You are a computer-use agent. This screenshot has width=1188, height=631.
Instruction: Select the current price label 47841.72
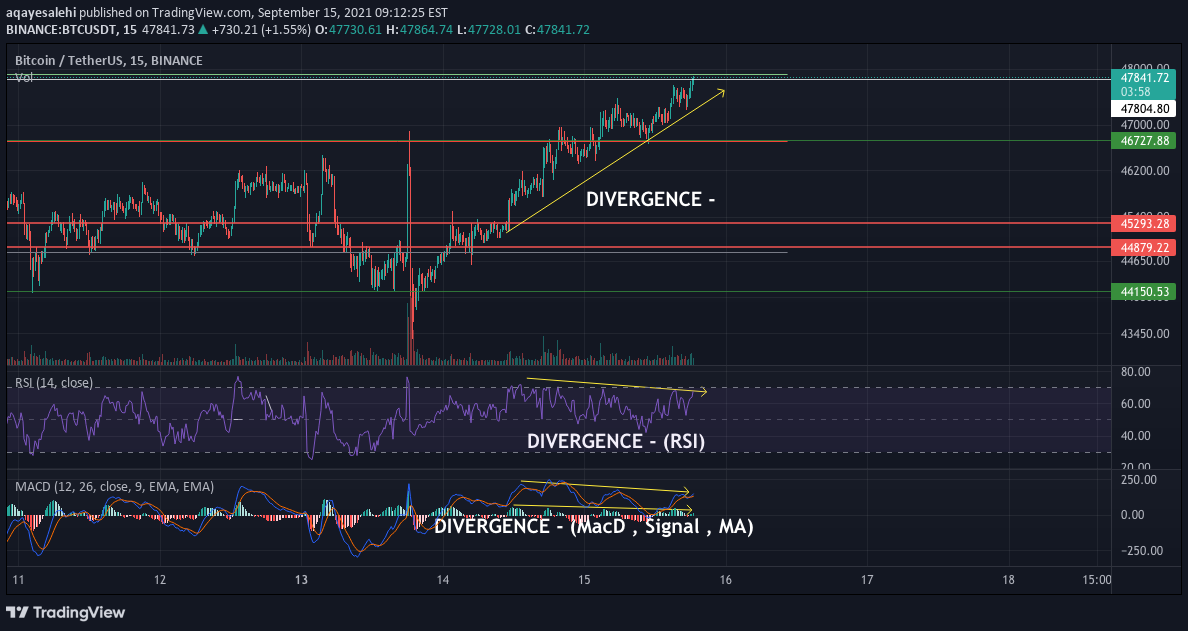coord(1143,77)
